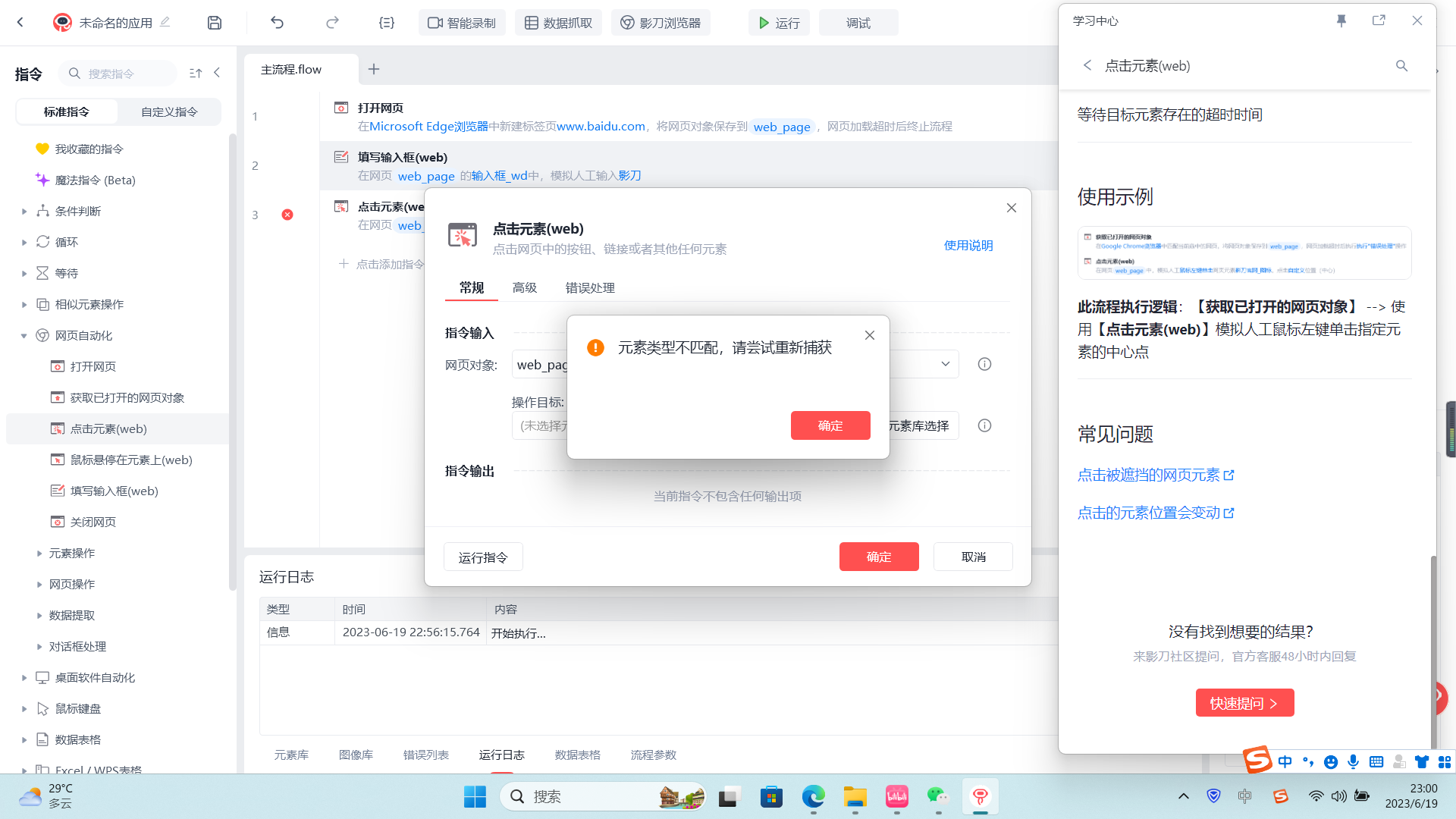
Task: Pin the learning center panel
Action: 1341,20
